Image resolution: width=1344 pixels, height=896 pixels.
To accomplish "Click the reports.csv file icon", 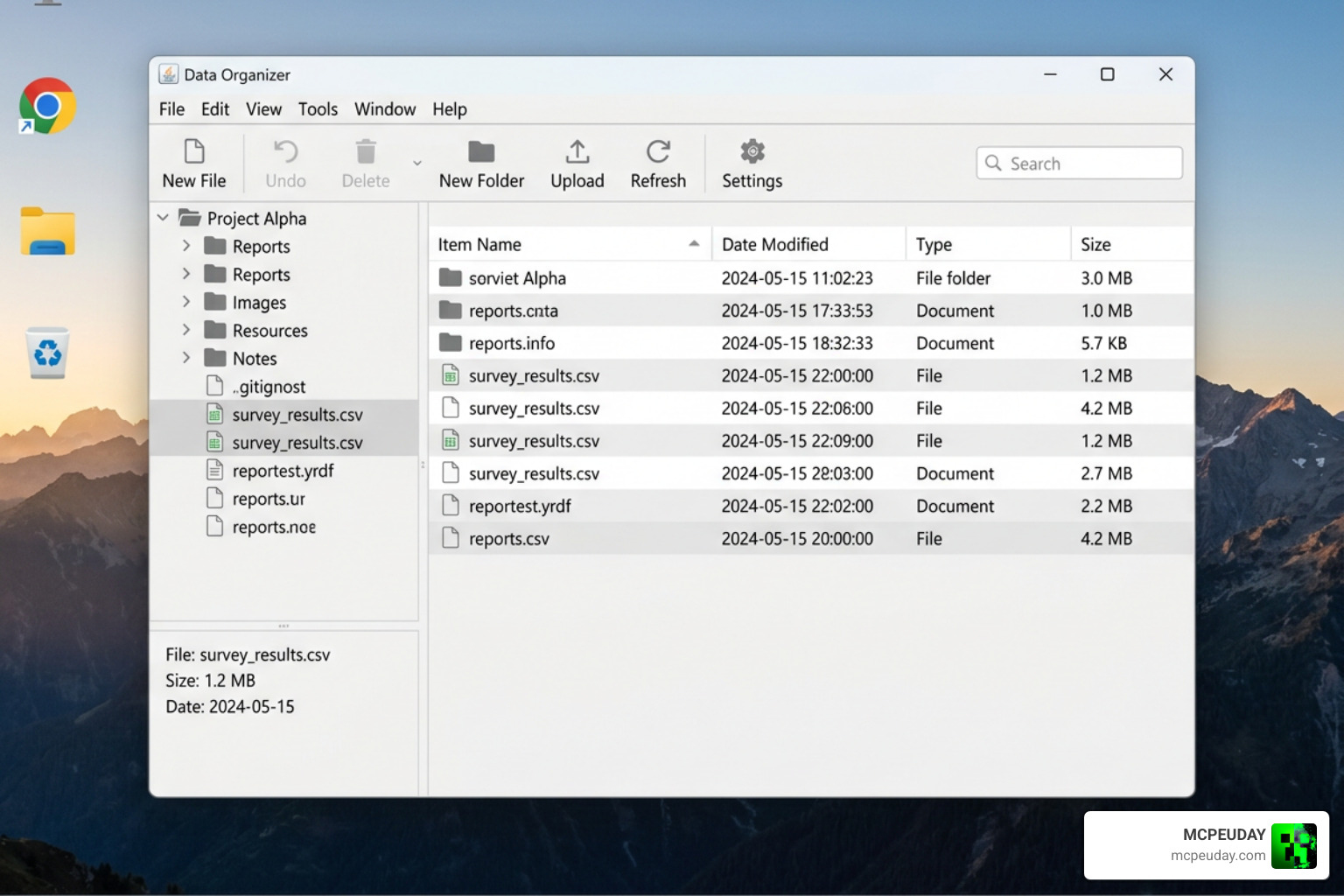I will [x=451, y=538].
